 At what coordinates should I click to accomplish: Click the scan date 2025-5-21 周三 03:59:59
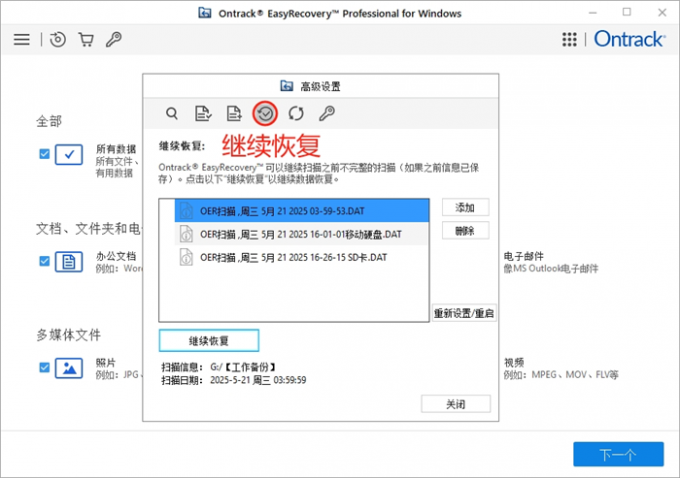click(258, 380)
